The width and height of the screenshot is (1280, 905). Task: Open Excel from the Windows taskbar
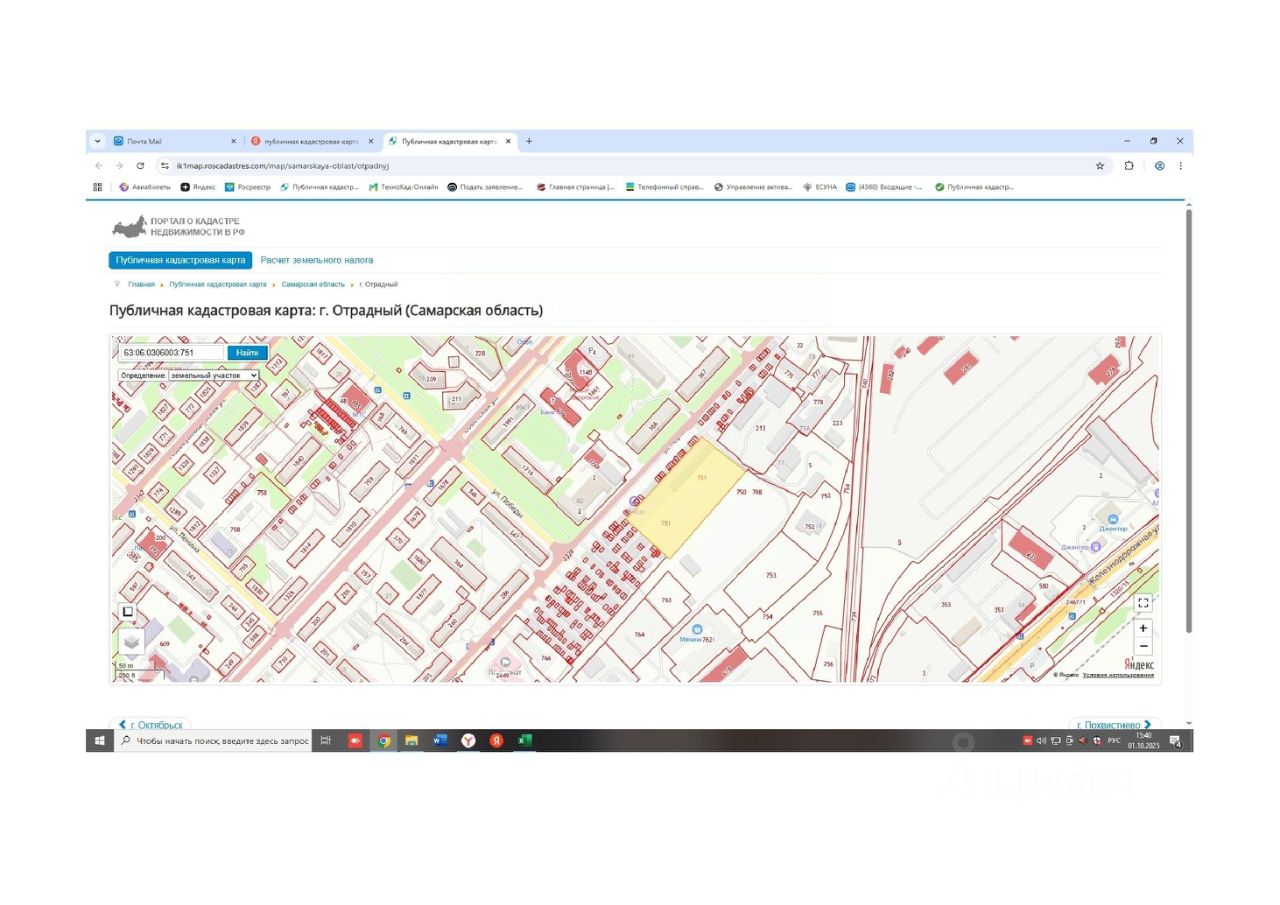pos(524,740)
